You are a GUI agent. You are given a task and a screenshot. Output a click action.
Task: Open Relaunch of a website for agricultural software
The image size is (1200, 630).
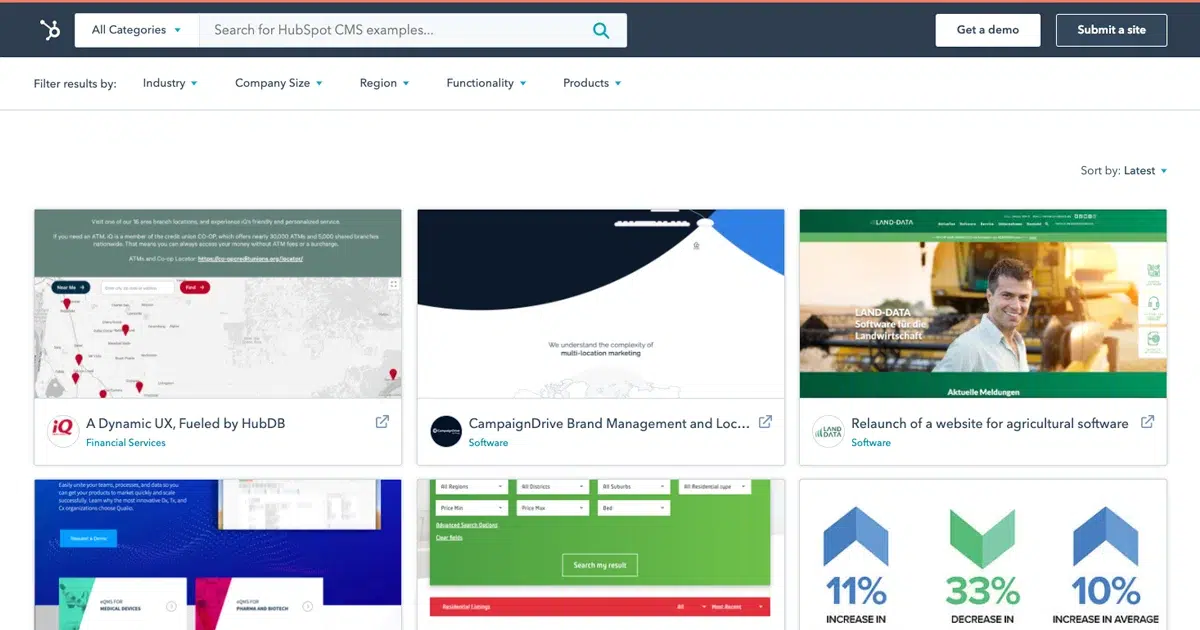pos(990,424)
